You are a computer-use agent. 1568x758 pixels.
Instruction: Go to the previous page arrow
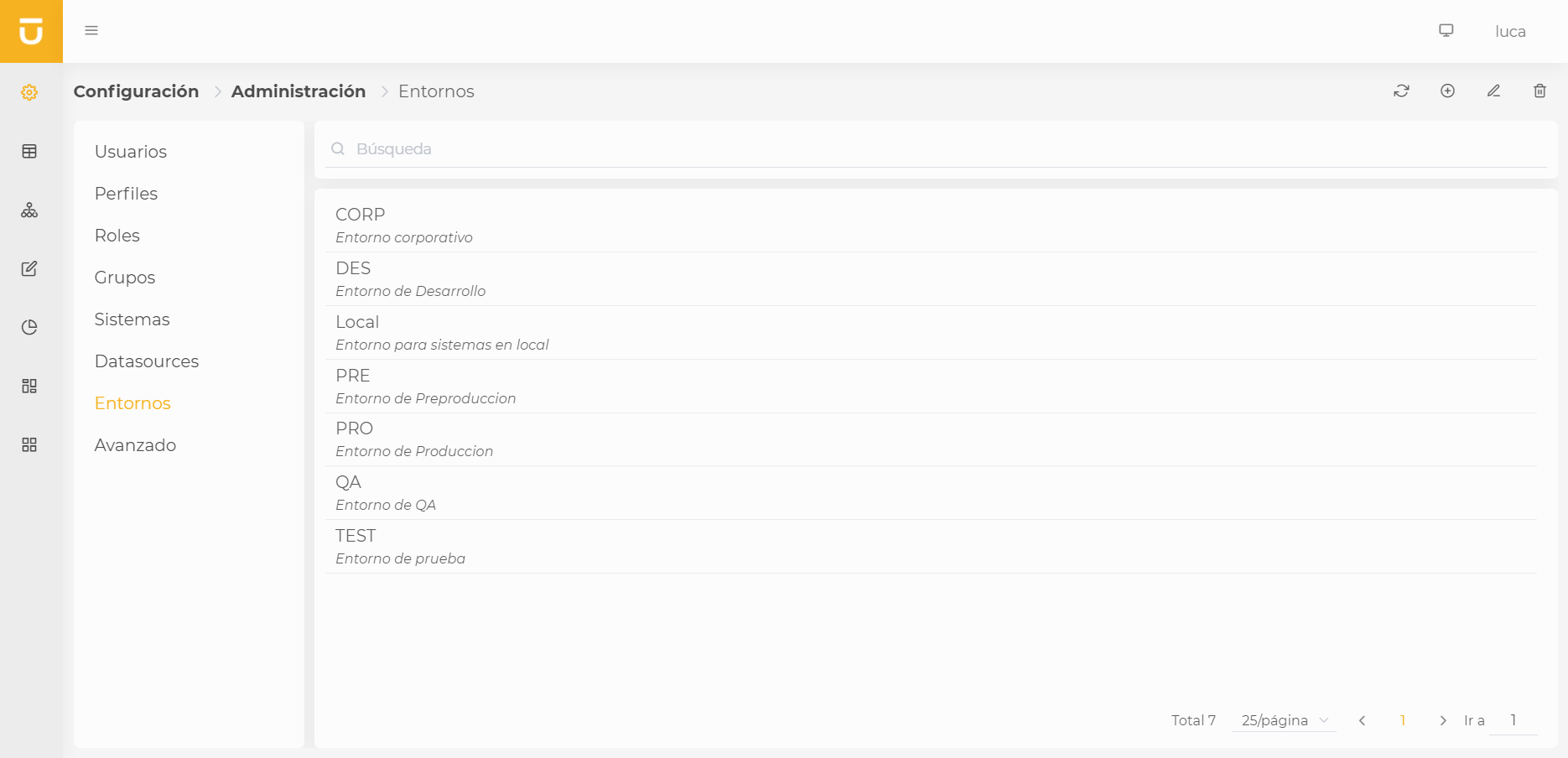point(1363,720)
